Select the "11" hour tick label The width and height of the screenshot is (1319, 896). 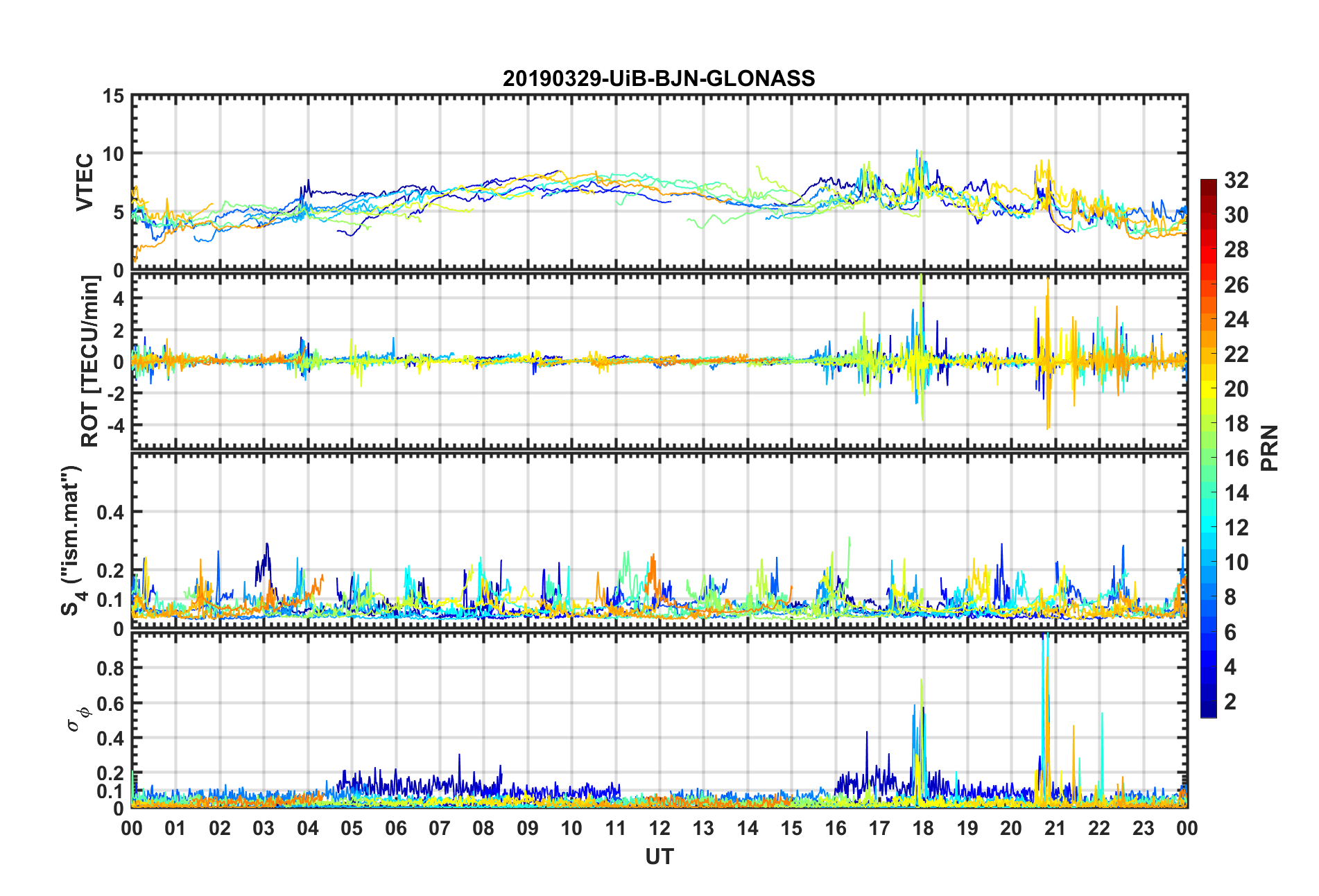pos(616,828)
